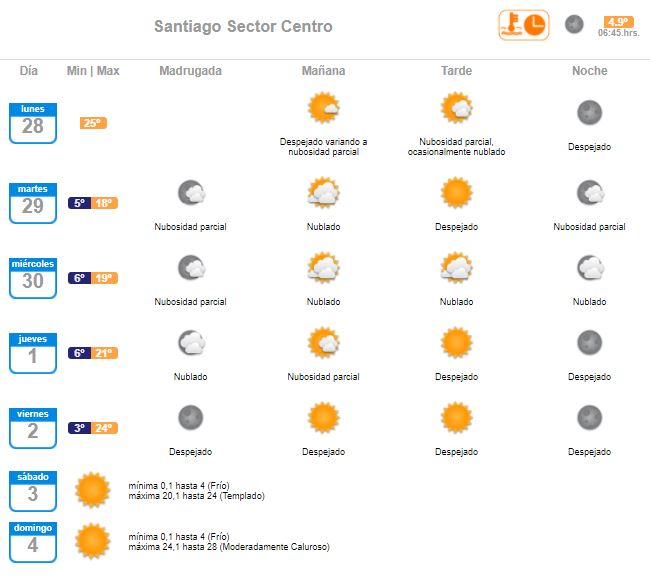
Task: Click the moon icon beside 4.9° reading
Action: coord(574,24)
